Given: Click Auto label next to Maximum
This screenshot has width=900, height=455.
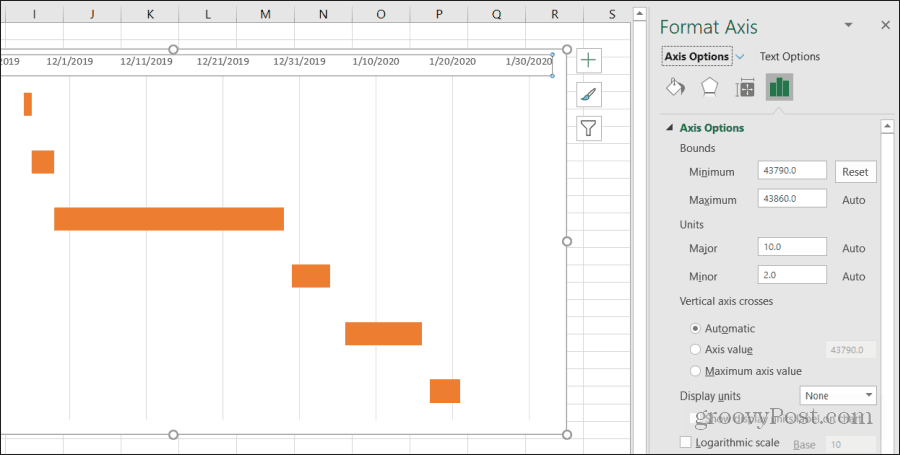Looking at the screenshot, I should point(854,200).
